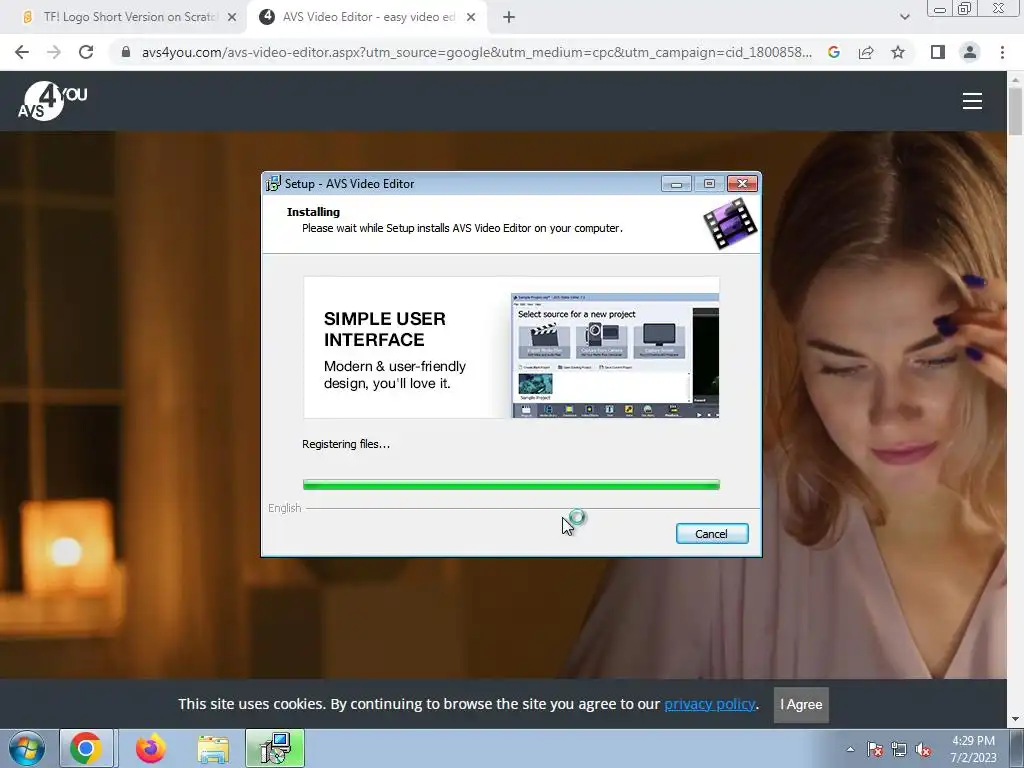1024x768 pixels.
Task: Click the page vertical scrollbar thumb
Action: (x=1016, y=111)
